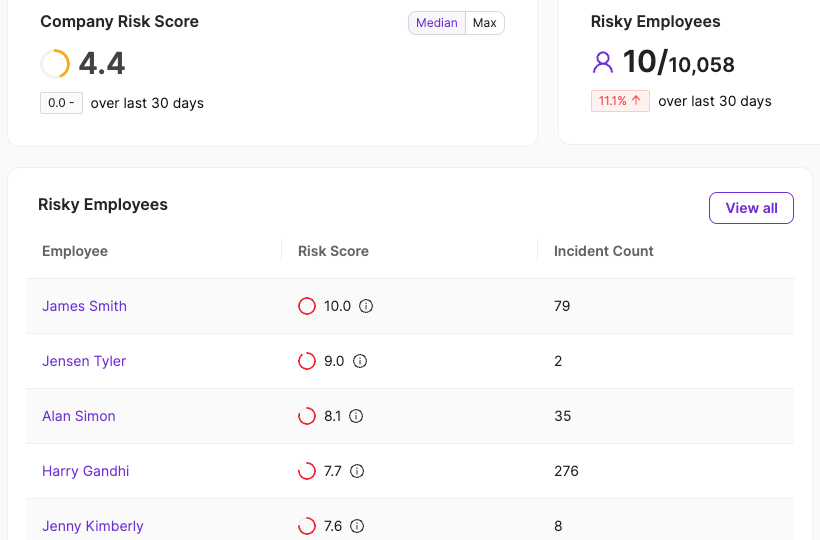
Task: Sort table by Employee column header
Action: (x=75, y=251)
